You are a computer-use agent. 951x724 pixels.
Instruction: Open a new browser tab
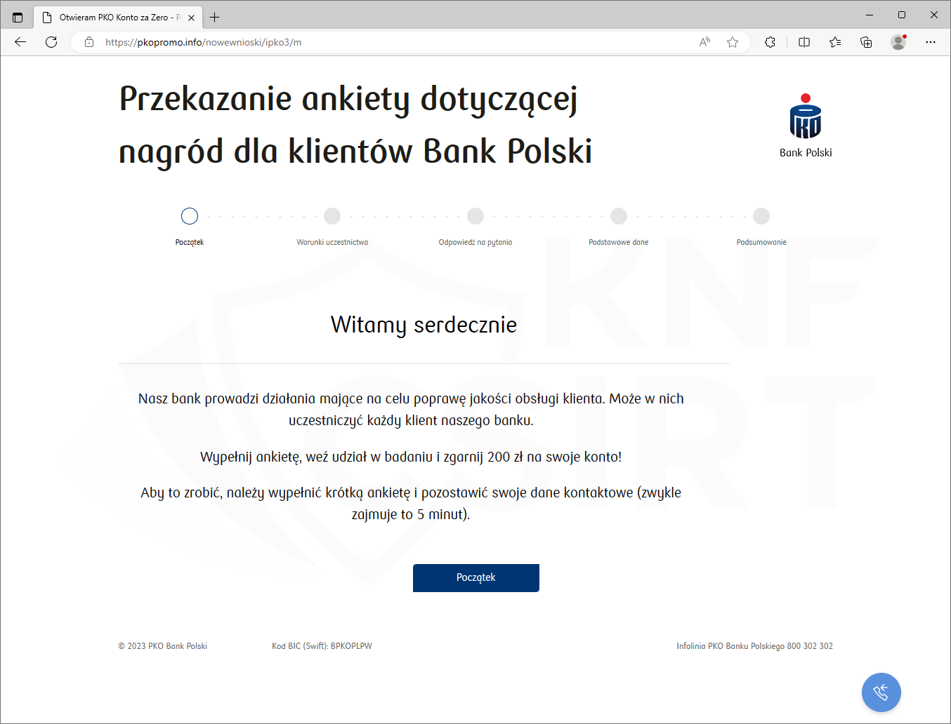click(215, 17)
